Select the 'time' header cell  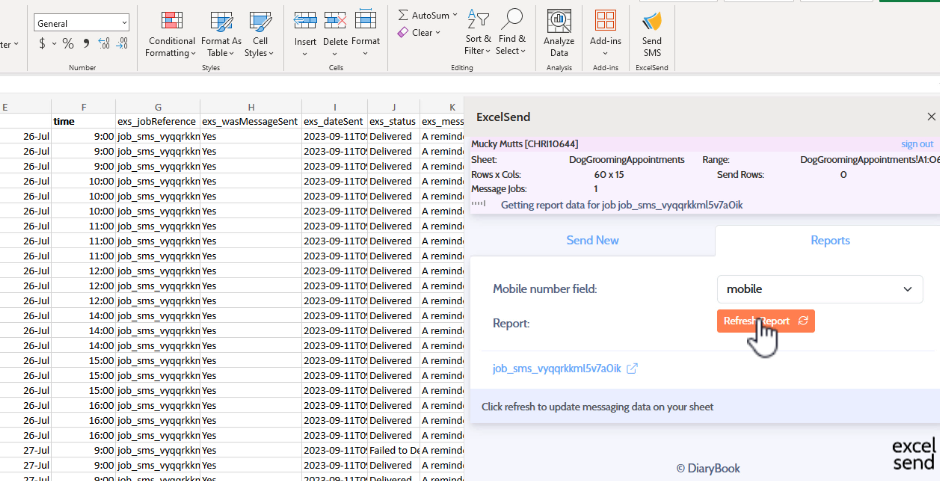click(x=83, y=121)
